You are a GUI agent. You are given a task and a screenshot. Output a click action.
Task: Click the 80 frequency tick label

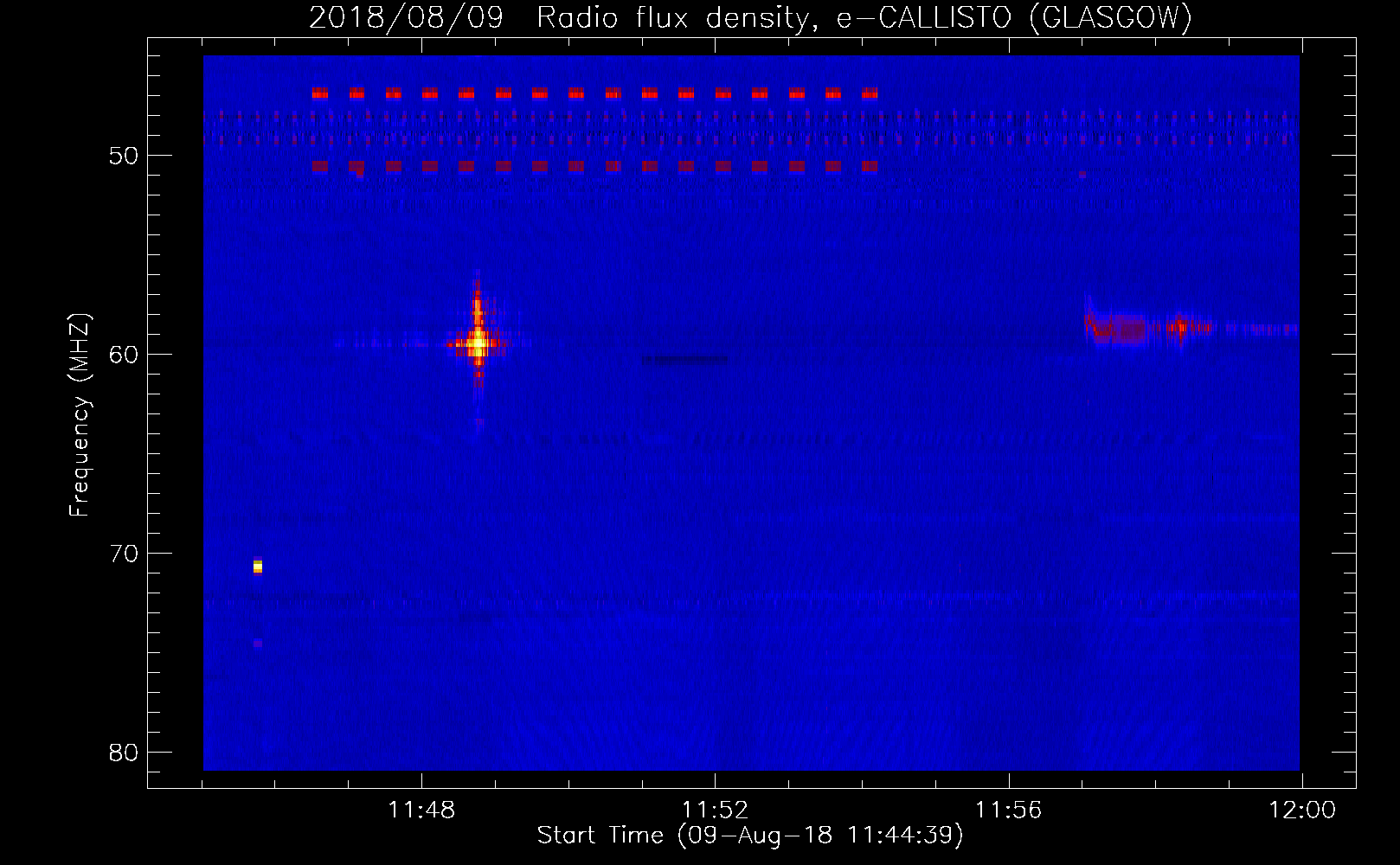[x=124, y=753]
